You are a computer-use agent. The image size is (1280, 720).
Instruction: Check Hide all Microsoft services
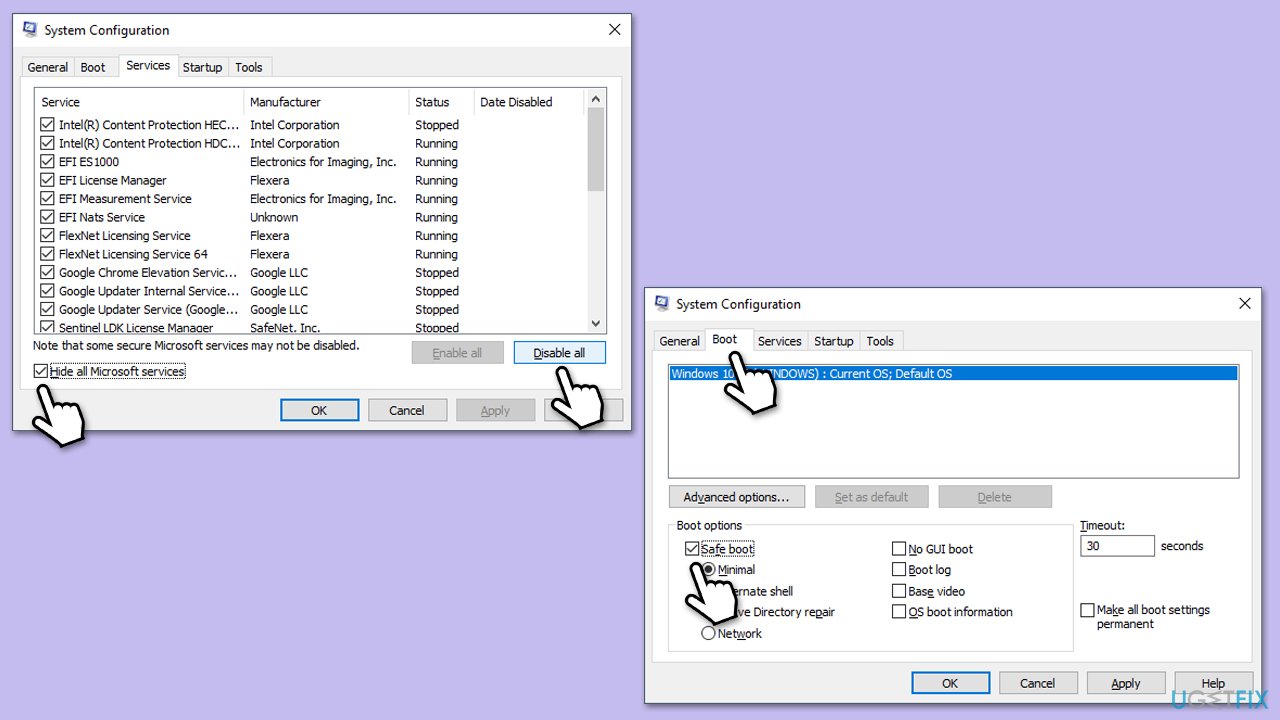[41, 372]
